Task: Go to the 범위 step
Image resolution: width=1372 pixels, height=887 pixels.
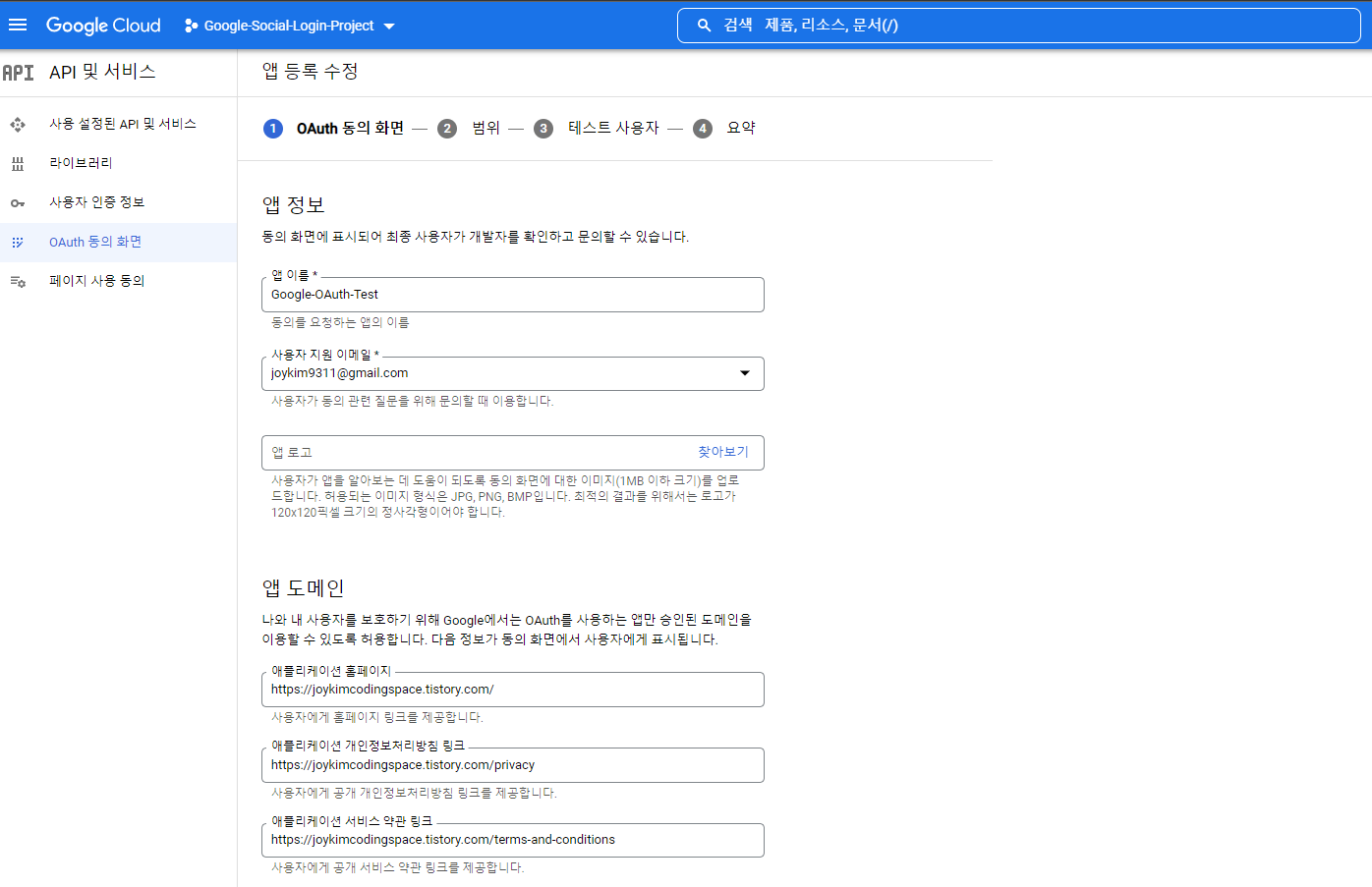Action: (486, 128)
